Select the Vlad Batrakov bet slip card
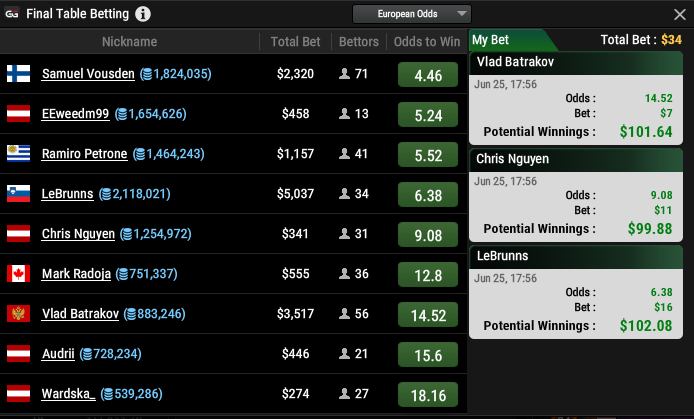Viewport: 694px width, 419px height. click(576, 97)
